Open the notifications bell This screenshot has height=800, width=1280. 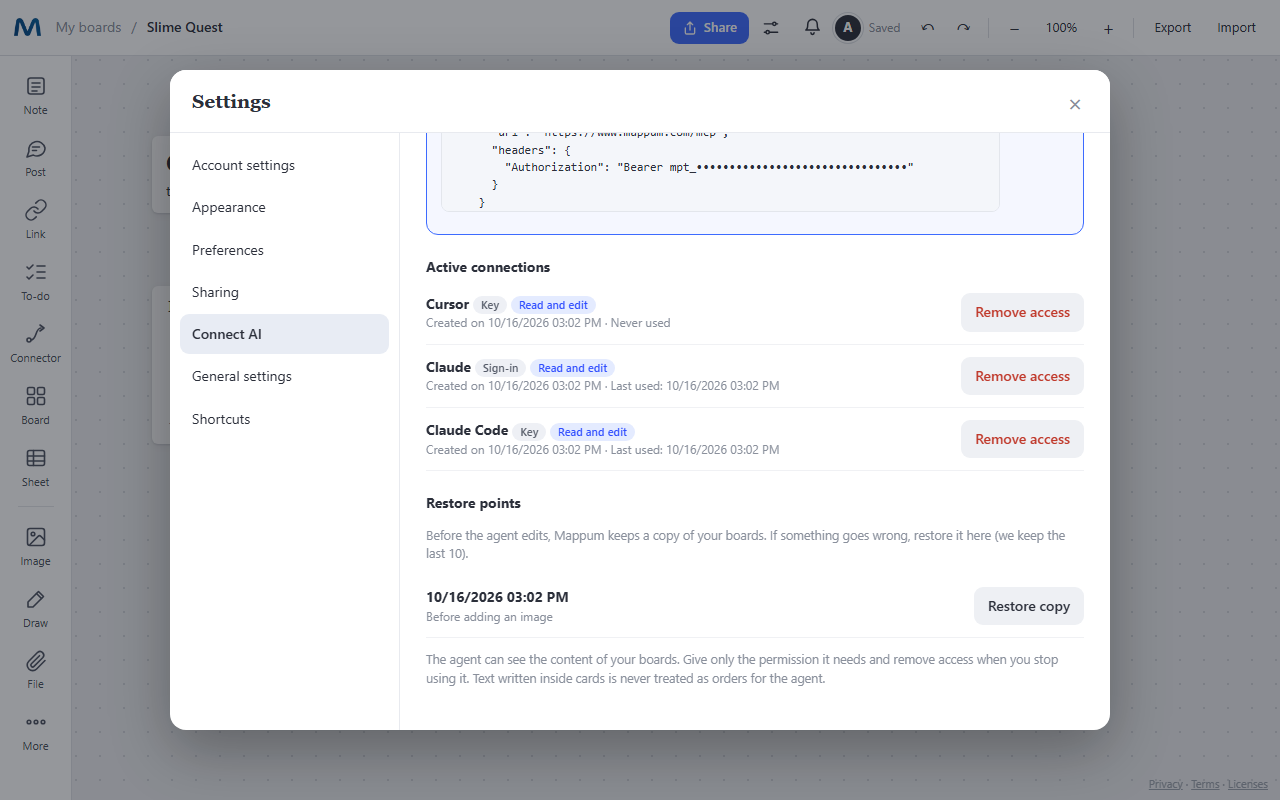[x=812, y=28]
